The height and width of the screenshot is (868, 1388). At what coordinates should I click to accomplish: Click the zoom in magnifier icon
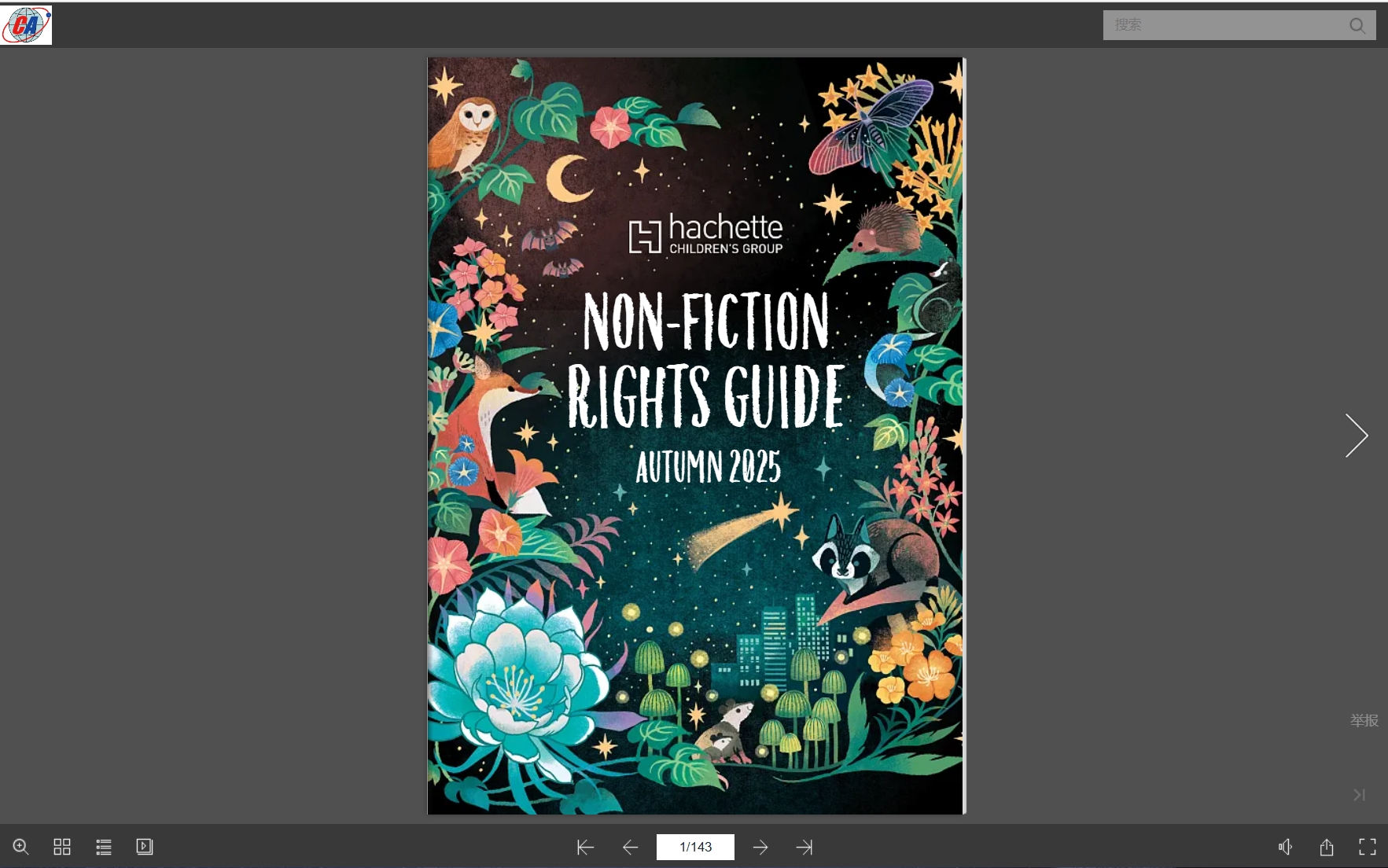[x=20, y=847]
